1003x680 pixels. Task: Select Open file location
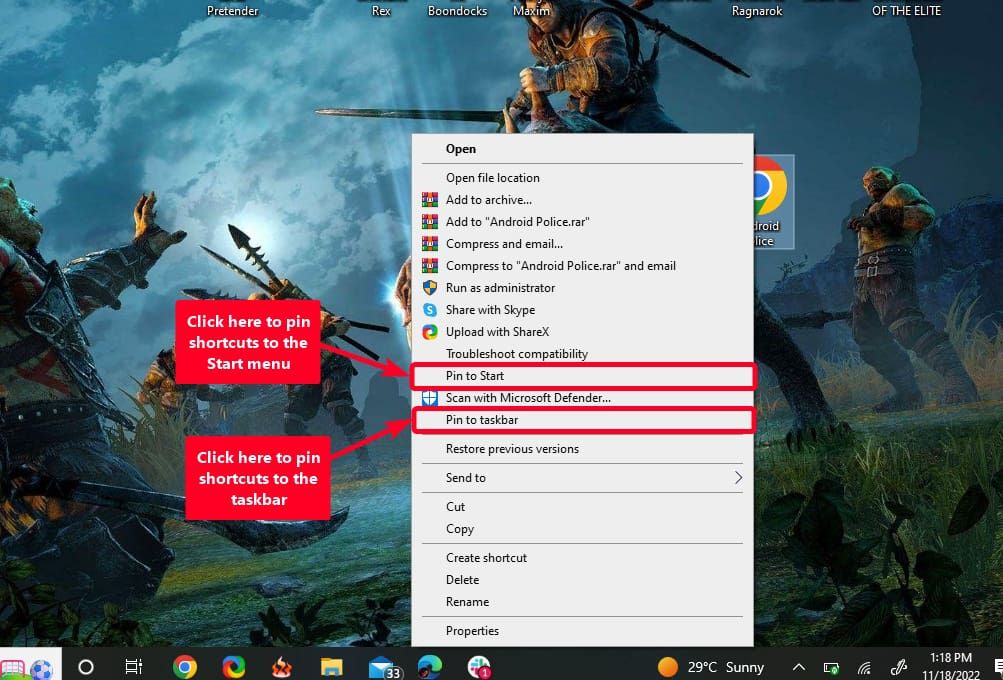[x=492, y=178]
